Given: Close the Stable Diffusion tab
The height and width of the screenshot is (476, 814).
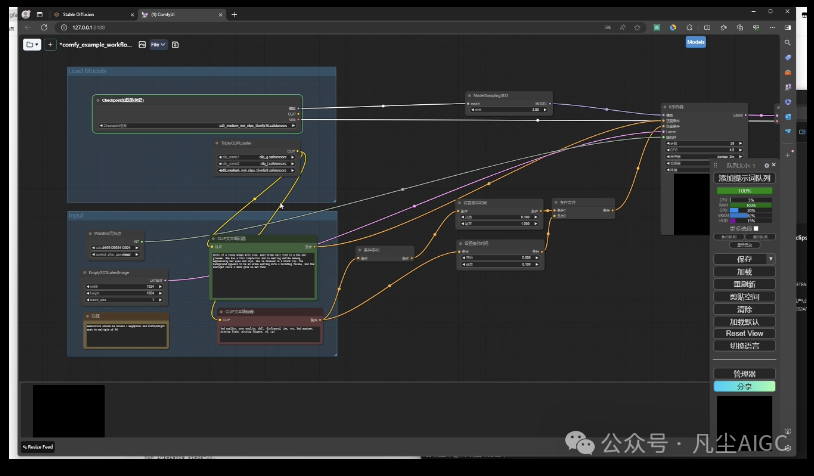Looking at the screenshot, I should point(132,15).
